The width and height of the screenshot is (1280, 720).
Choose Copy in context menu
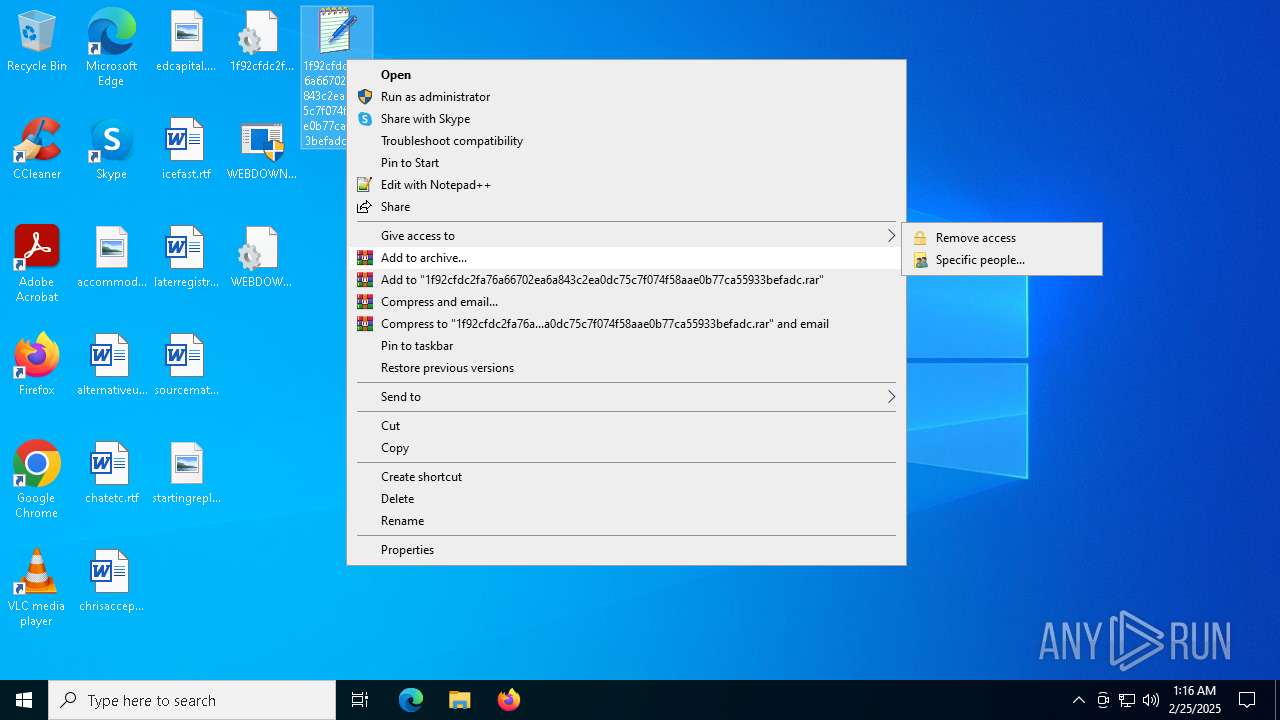point(626,448)
